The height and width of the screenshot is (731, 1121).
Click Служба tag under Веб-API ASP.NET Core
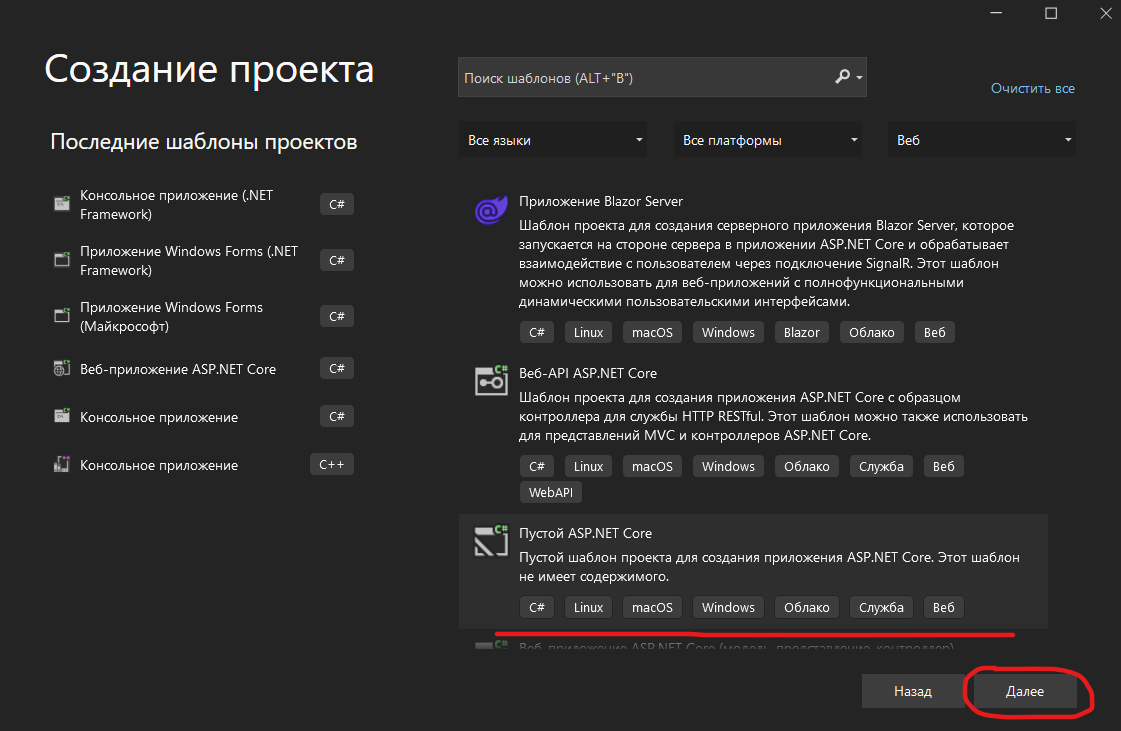pyautogui.click(x=881, y=466)
